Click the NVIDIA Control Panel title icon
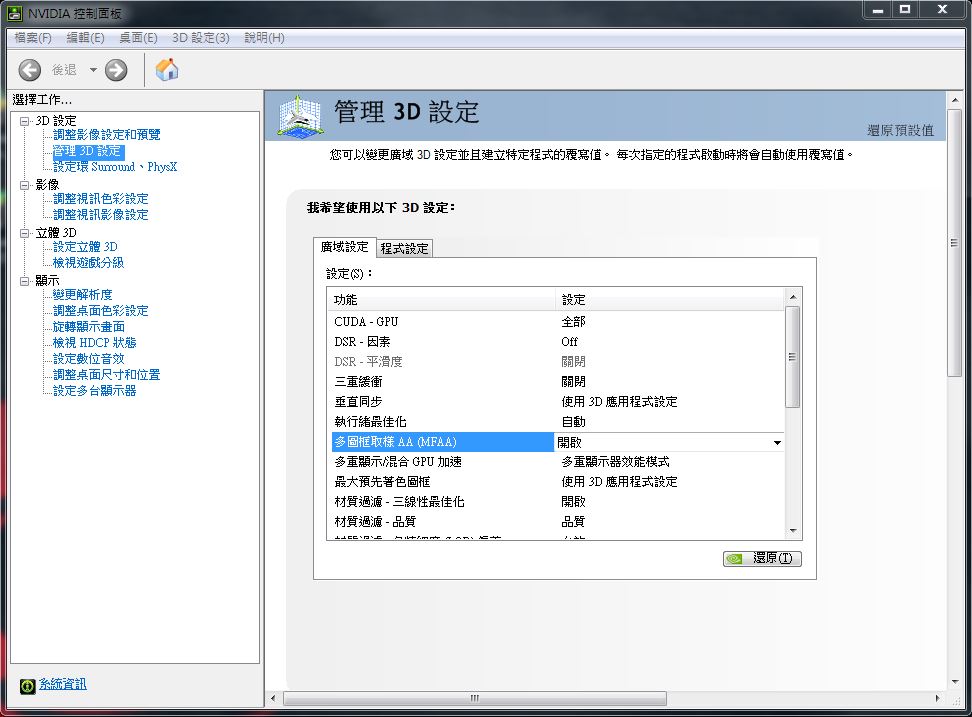972x717 pixels. coord(14,13)
